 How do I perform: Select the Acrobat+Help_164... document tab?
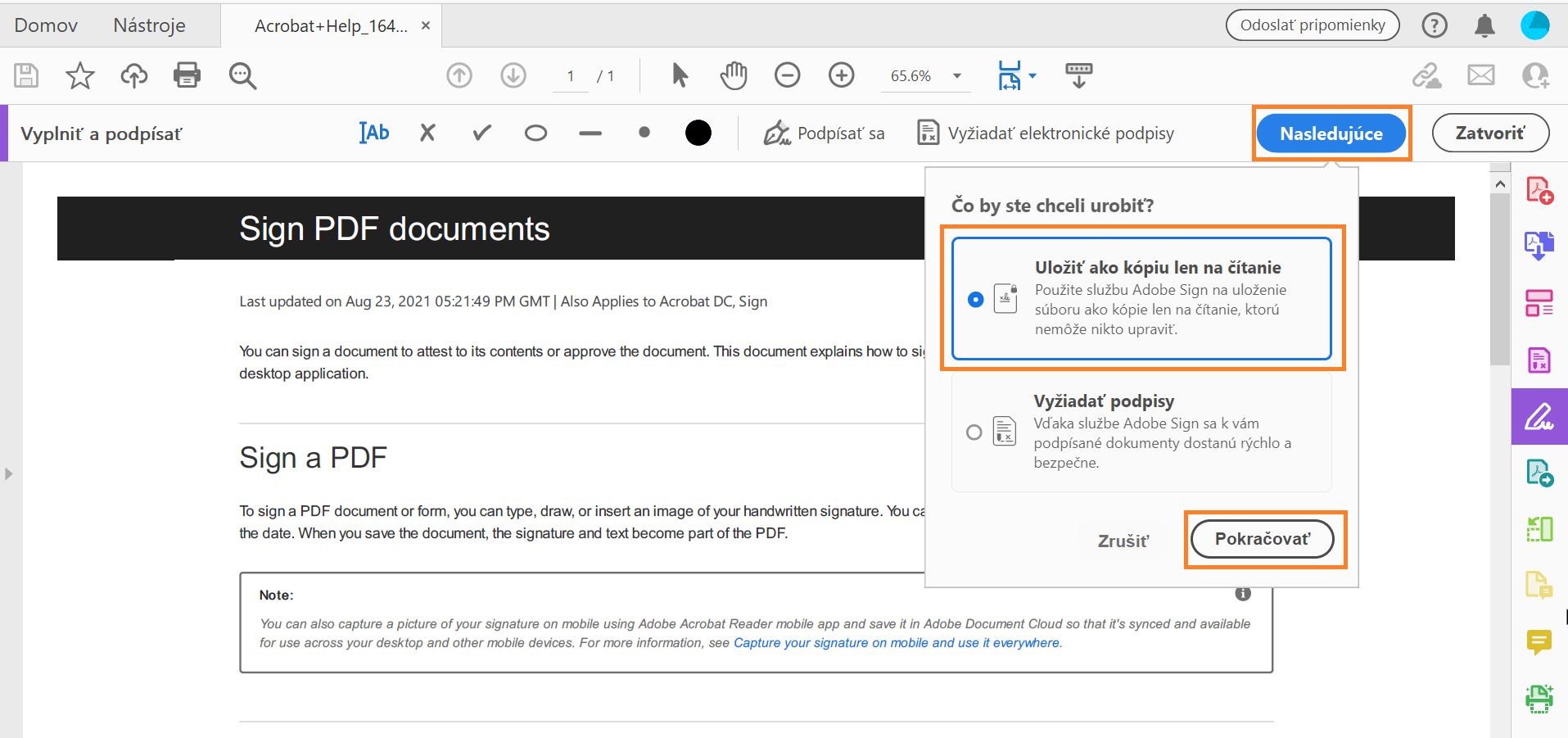tap(331, 26)
